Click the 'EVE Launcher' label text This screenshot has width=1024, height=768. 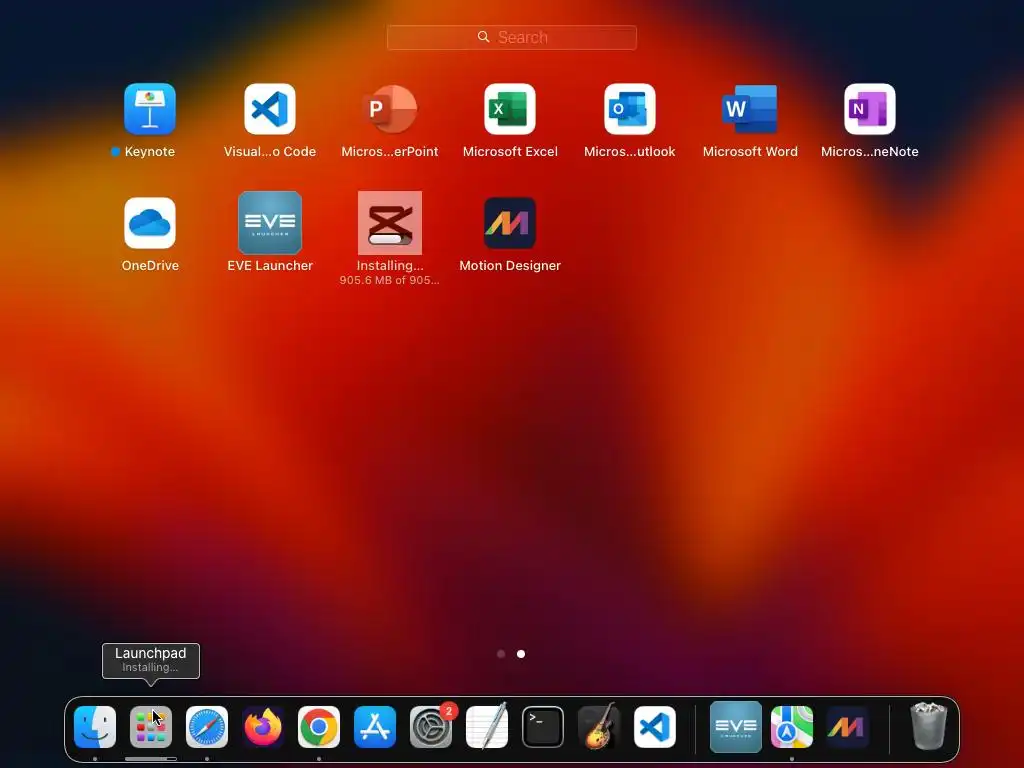(270, 265)
